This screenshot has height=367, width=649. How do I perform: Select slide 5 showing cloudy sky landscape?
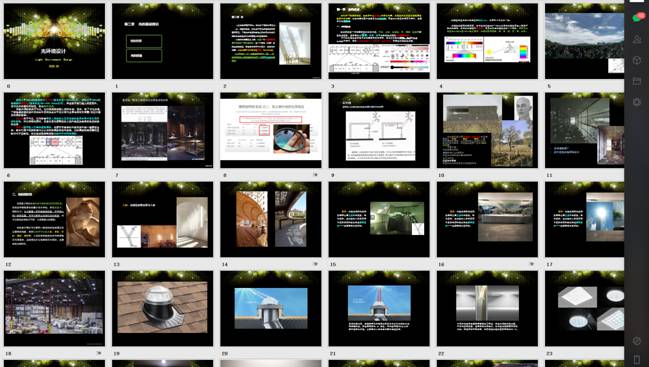584,41
